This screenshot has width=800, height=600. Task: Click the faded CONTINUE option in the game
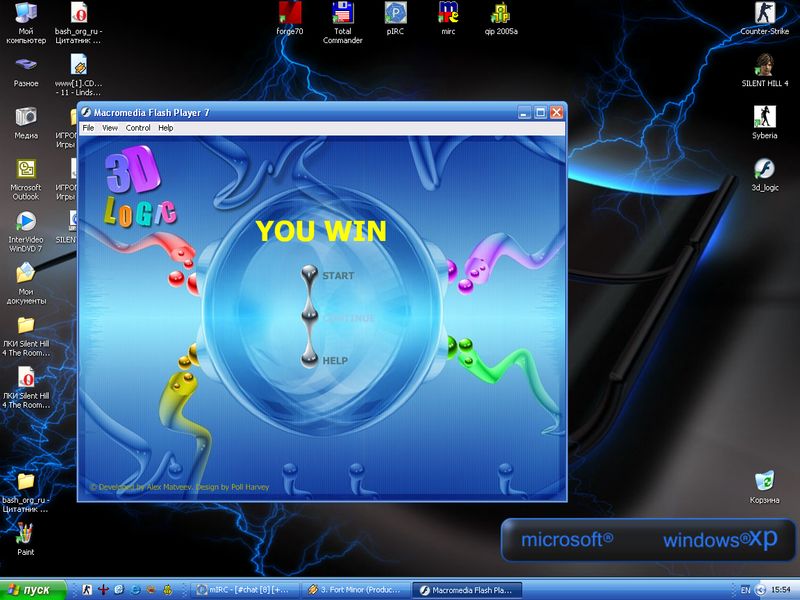(x=348, y=318)
